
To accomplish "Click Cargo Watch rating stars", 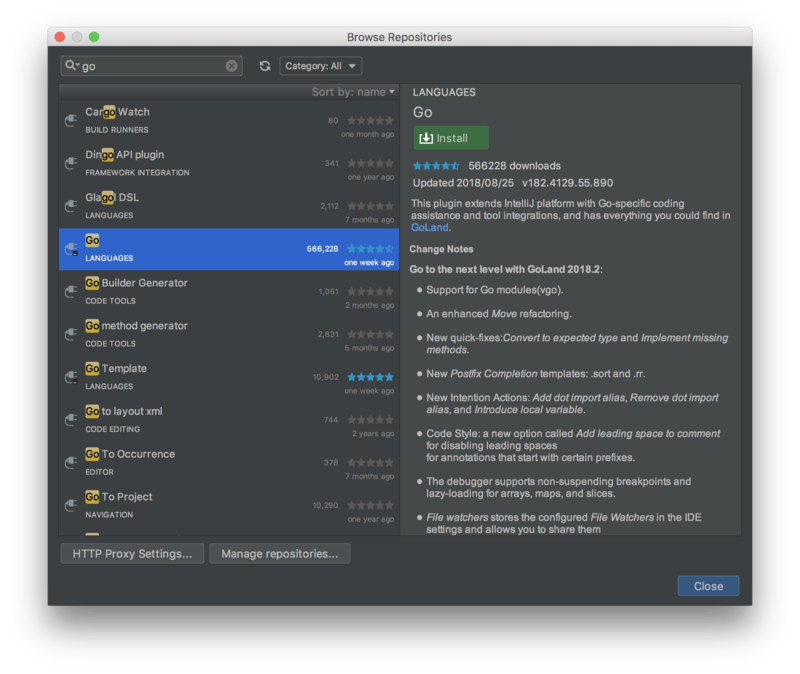I will click(x=370, y=120).
